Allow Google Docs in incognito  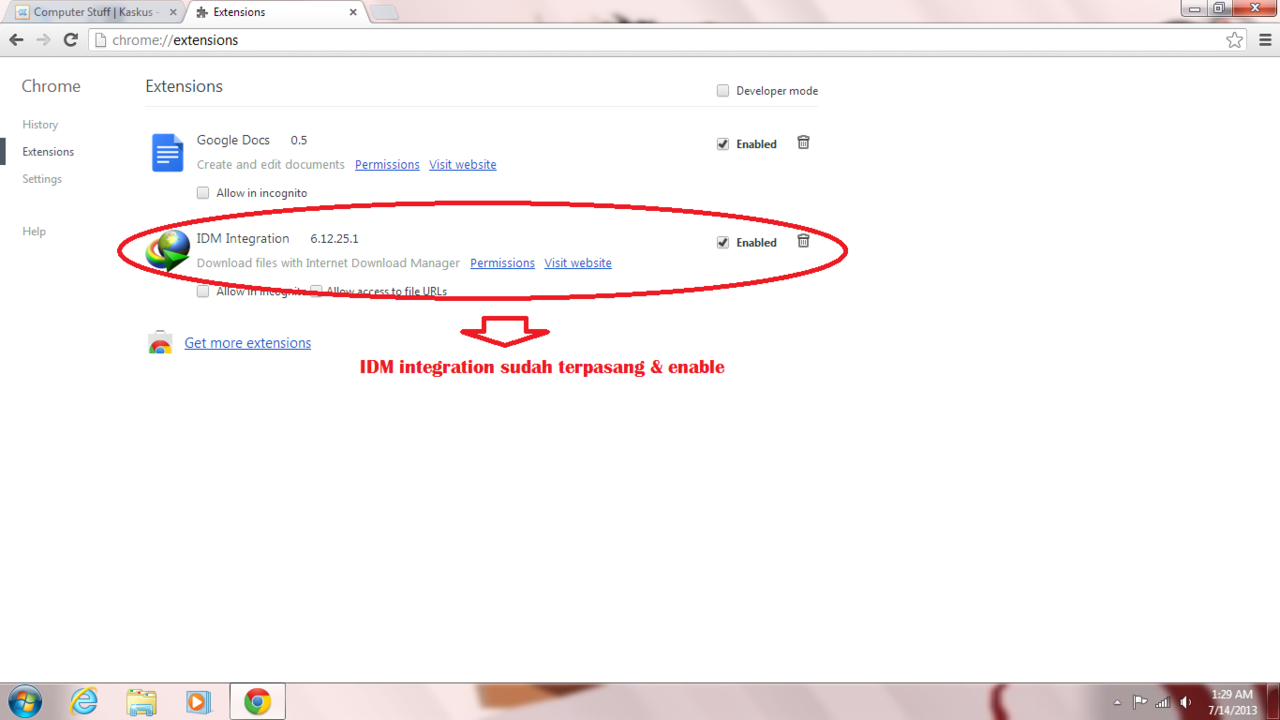tap(203, 193)
